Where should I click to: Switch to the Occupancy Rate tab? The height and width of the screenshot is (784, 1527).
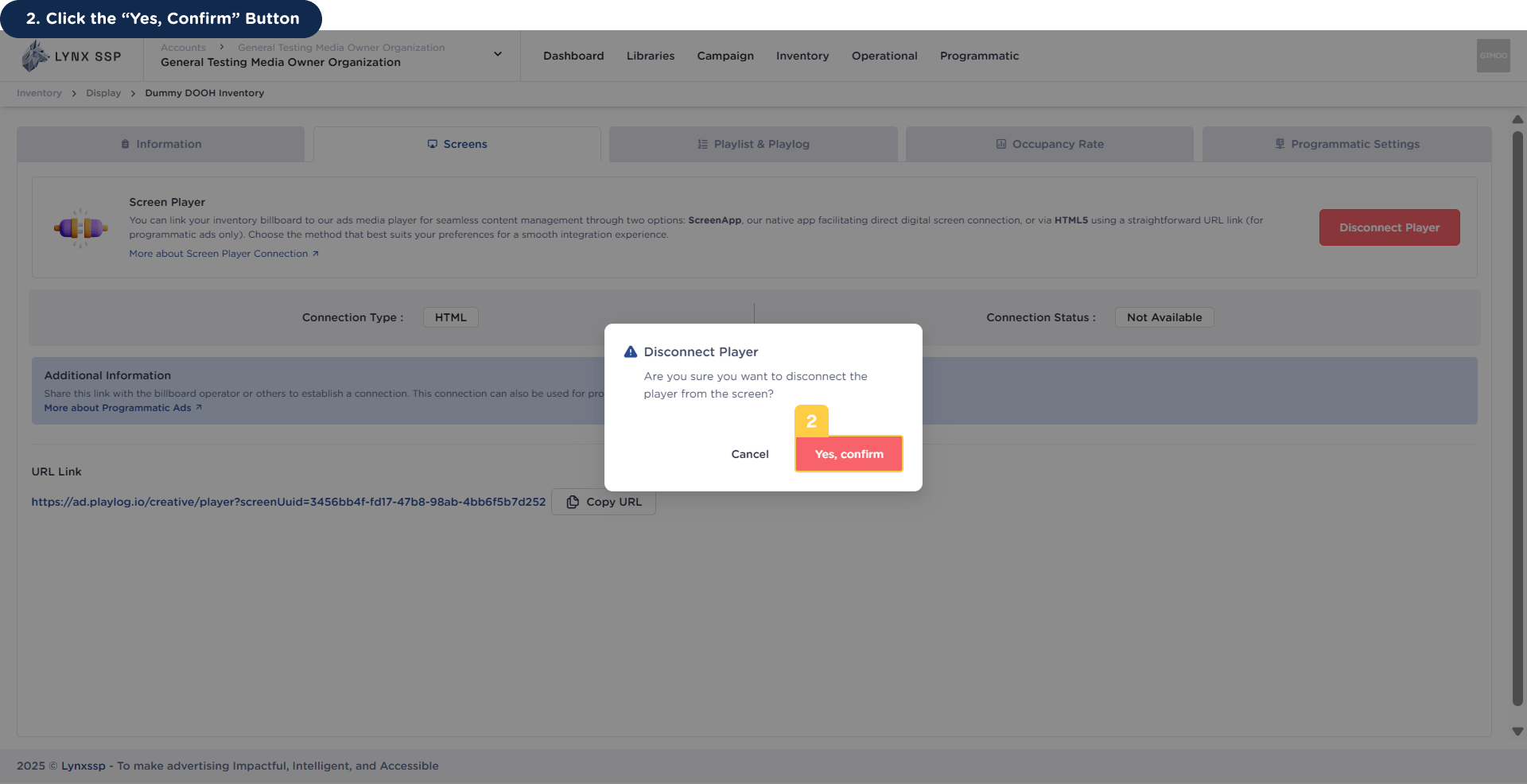click(1049, 144)
